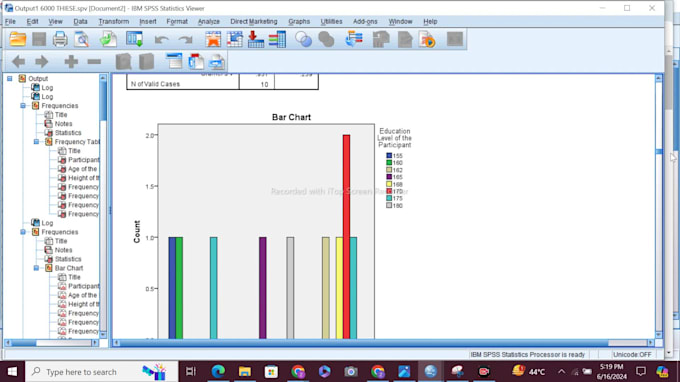Click the Bar Chart title text
The height and width of the screenshot is (382, 680).
point(291,117)
